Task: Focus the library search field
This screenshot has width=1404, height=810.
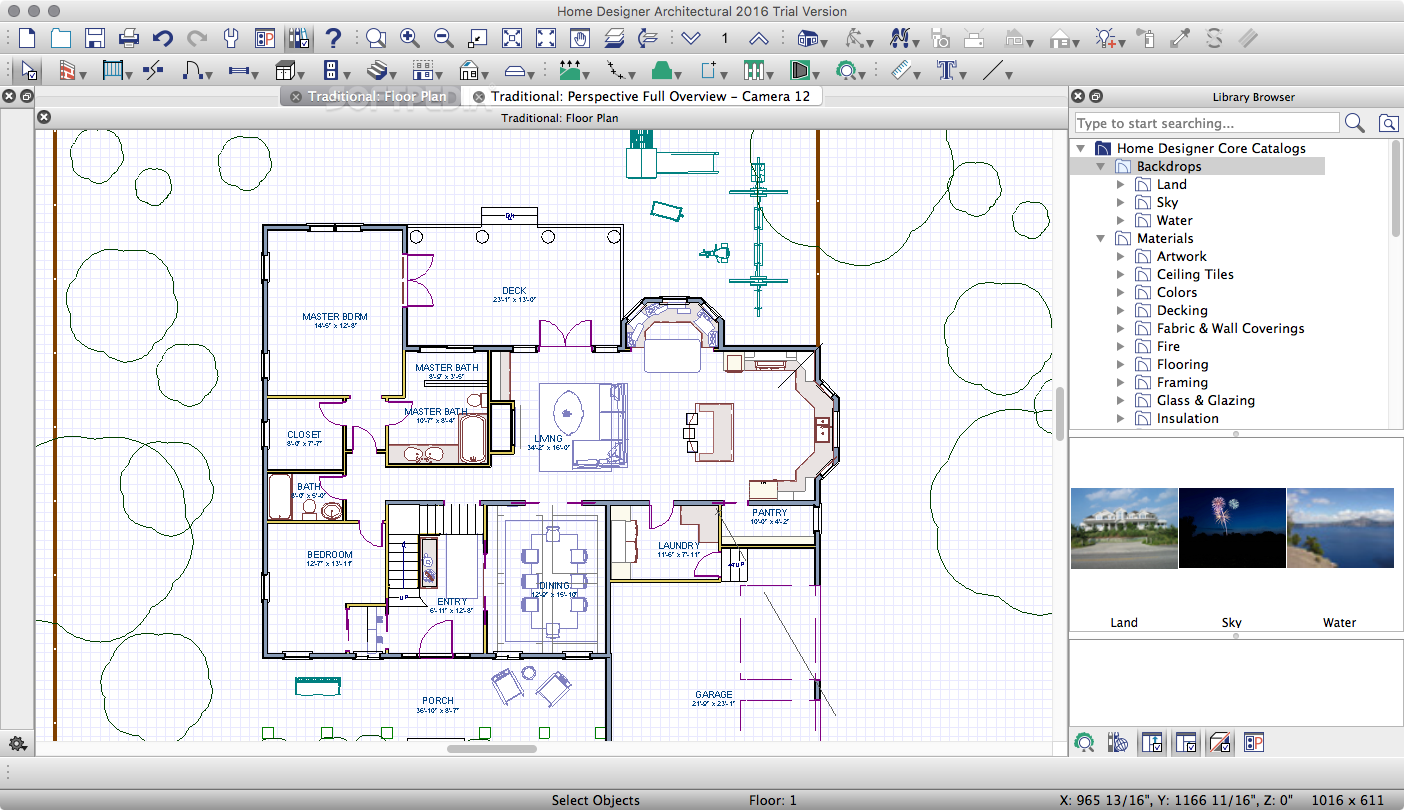Action: click(1207, 123)
